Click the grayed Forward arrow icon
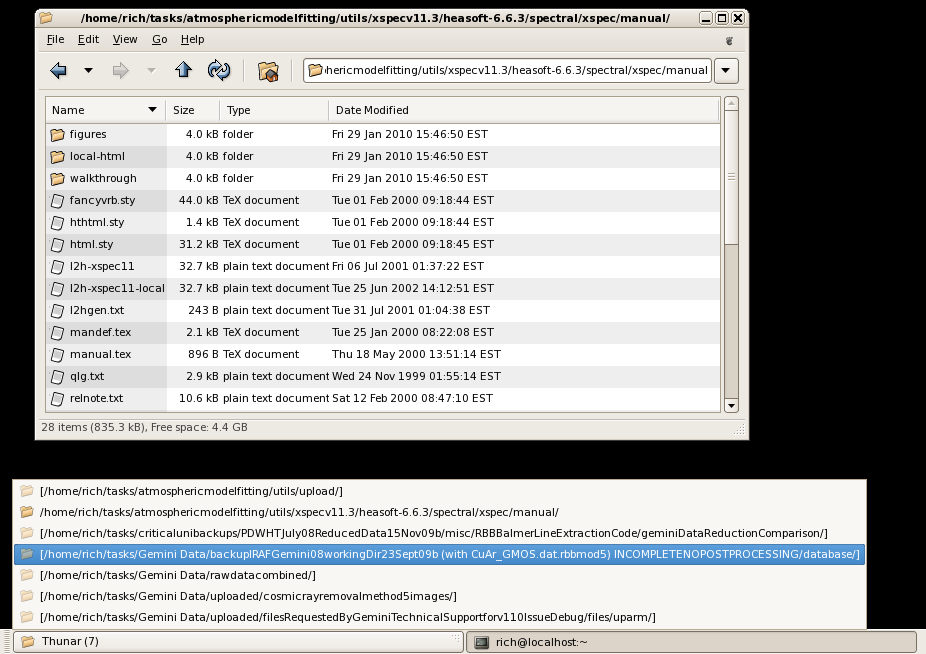The width and height of the screenshot is (926, 654). coord(120,70)
